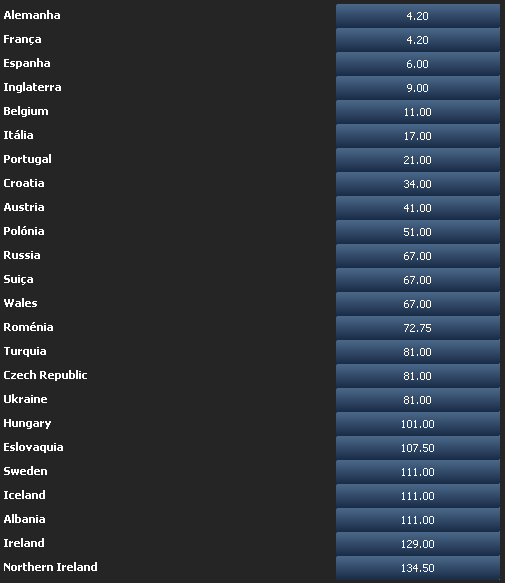Viewport: 505px width, 583px height.
Task: Select Belgium odds 11.00
Action: coord(418,112)
